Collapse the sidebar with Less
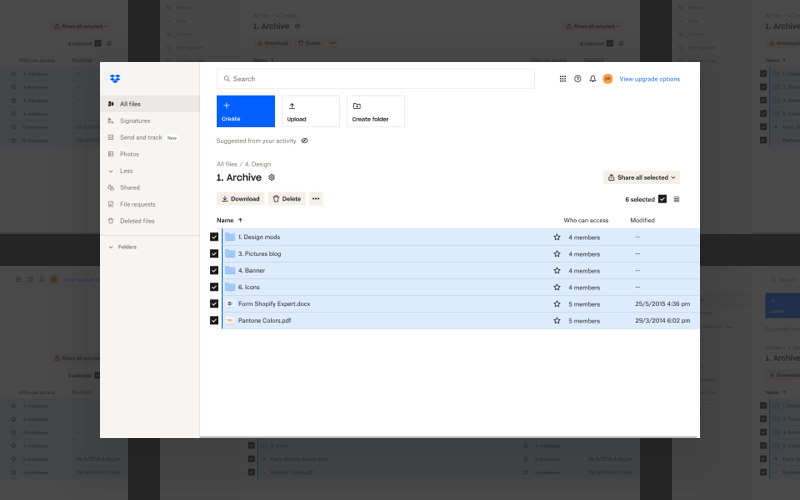This screenshot has width=800, height=500. pos(126,171)
